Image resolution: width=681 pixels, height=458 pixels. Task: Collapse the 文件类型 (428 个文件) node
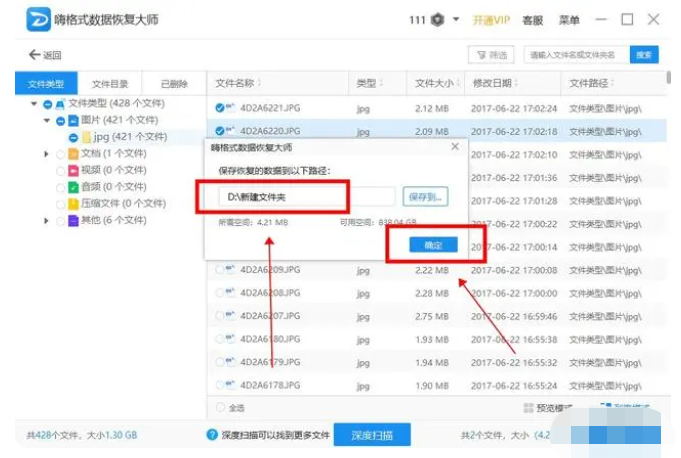point(34,103)
